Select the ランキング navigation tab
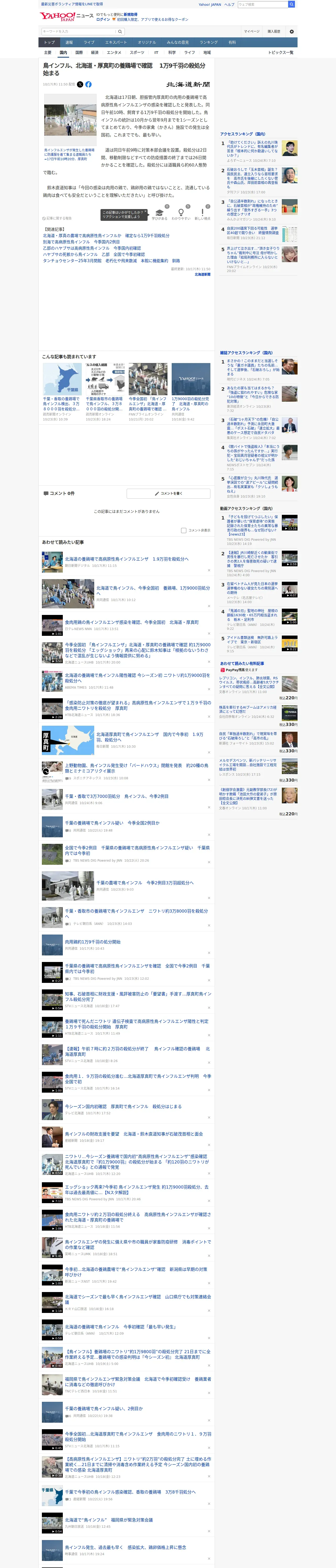 (209, 43)
